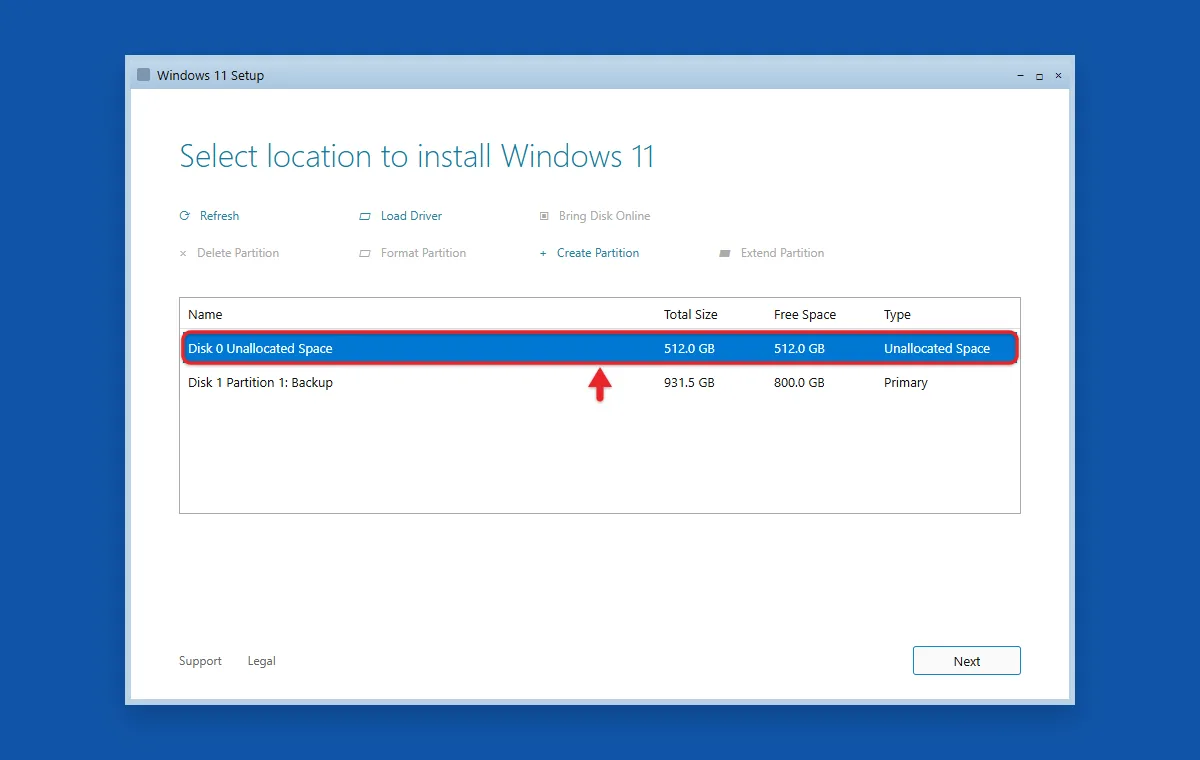Click the Type column header
The height and width of the screenshot is (760, 1200).
click(x=898, y=315)
